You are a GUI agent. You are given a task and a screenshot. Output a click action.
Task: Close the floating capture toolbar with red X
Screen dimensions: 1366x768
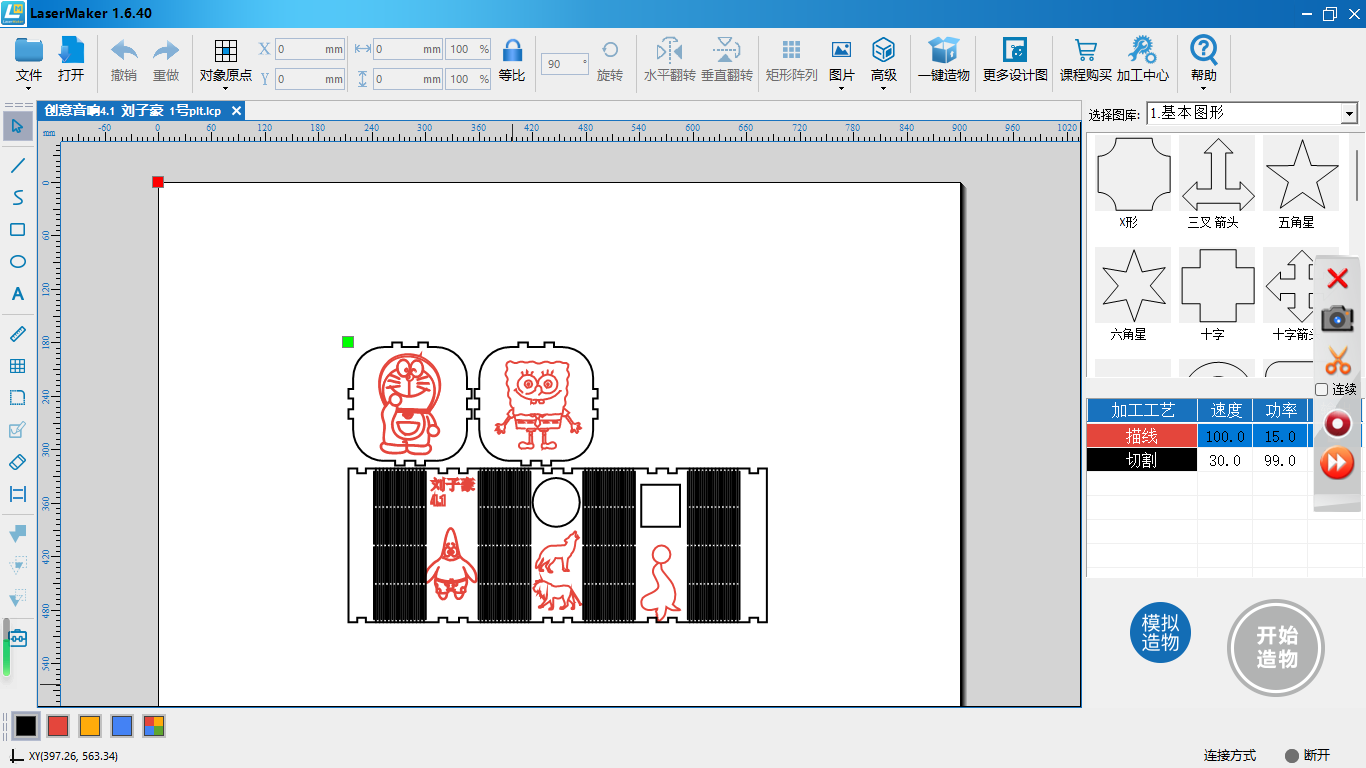pyautogui.click(x=1337, y=279)
